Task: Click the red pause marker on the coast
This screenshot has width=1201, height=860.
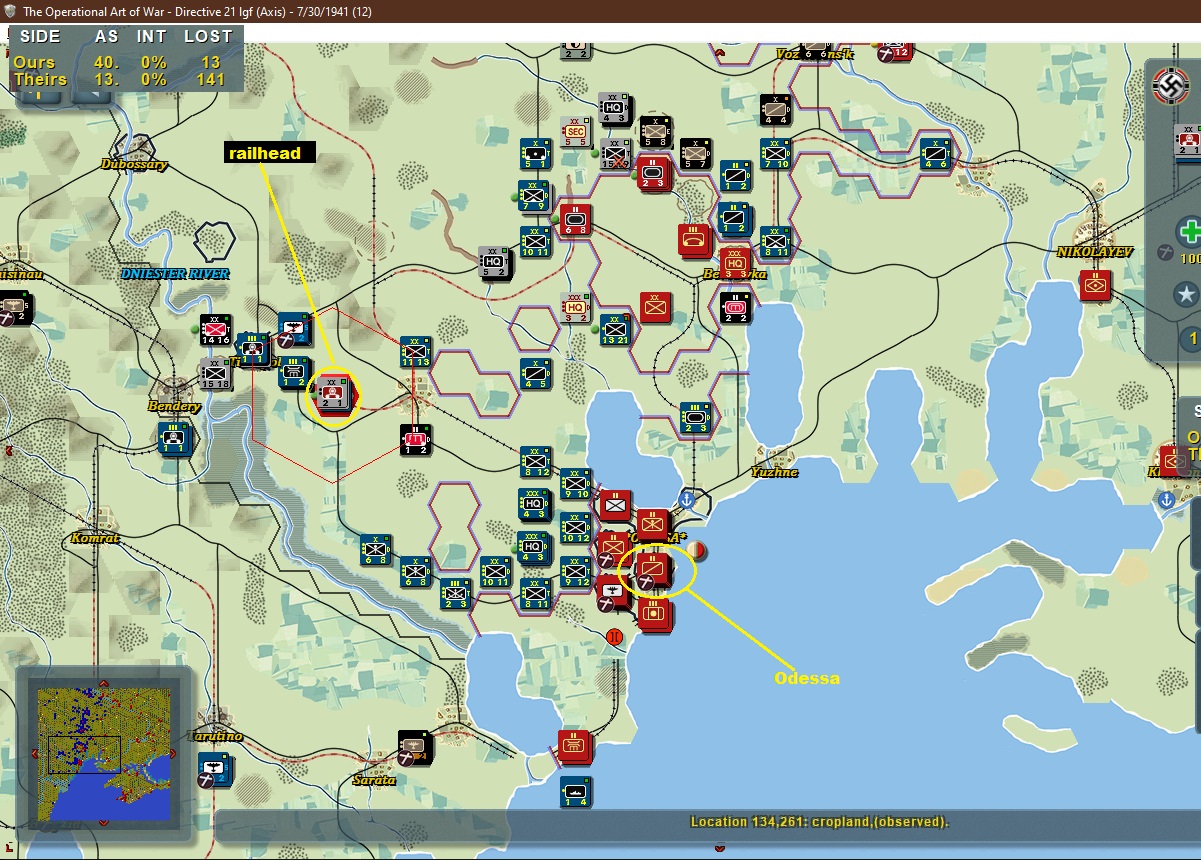Action: [x=614, y=636]
